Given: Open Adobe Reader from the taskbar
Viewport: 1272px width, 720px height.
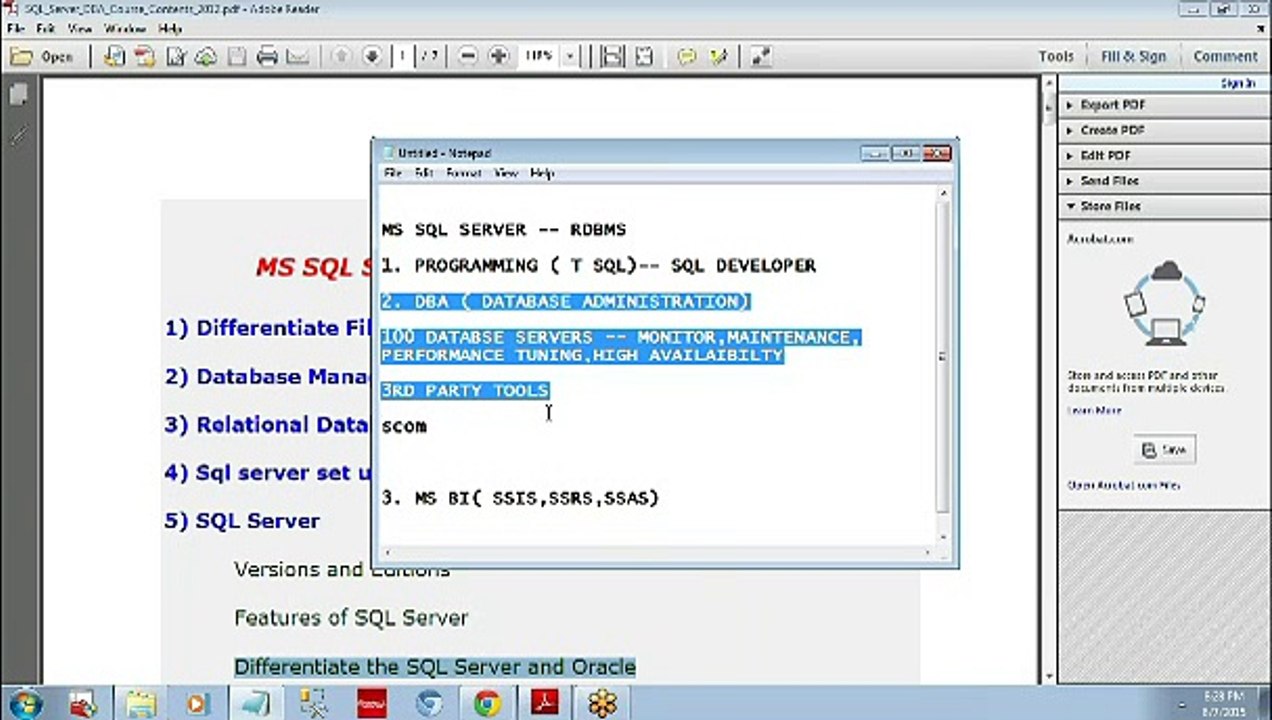Looking at the screenshot, I should point(545,703).
